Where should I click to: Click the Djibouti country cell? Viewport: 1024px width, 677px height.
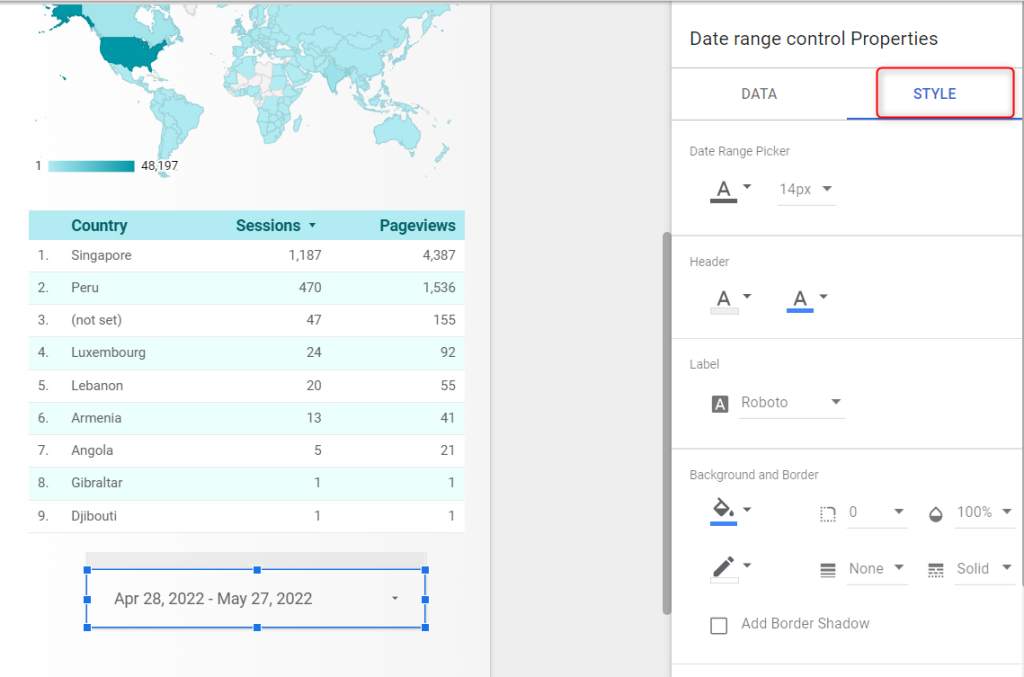click(x=94, y=516)
